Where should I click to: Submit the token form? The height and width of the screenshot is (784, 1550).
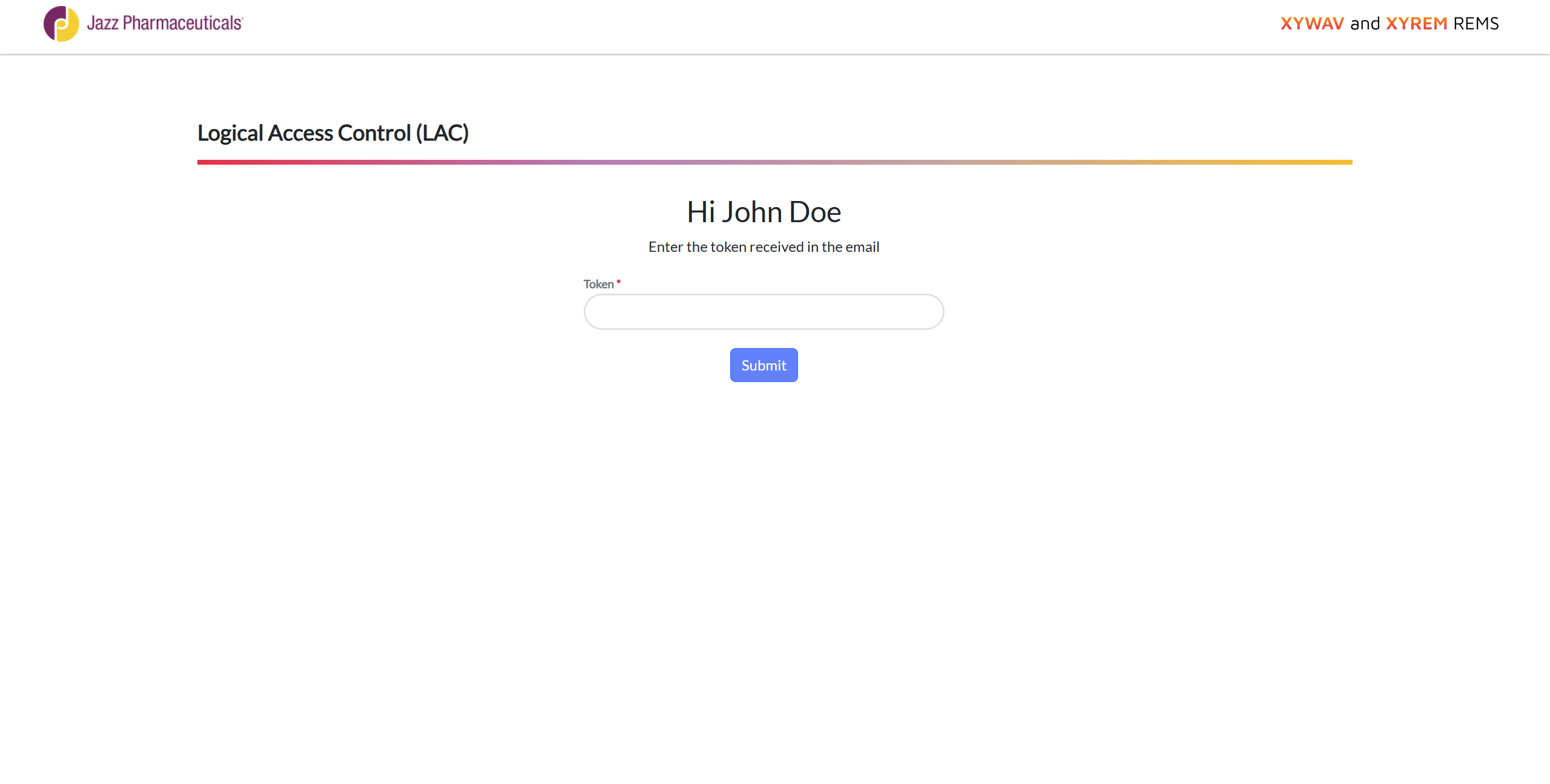763,365
